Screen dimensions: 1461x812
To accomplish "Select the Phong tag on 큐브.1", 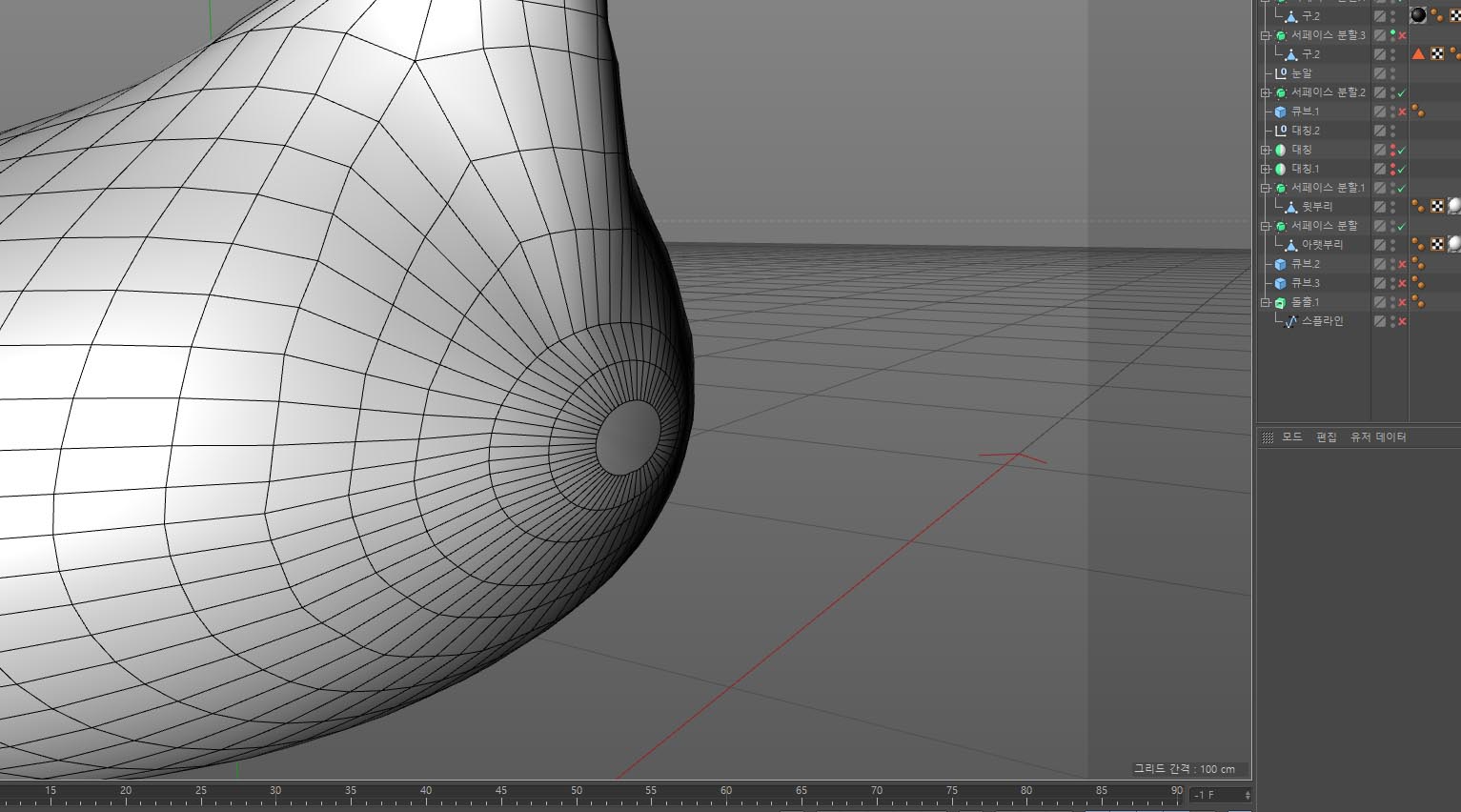I will [x=1418, y=112].
